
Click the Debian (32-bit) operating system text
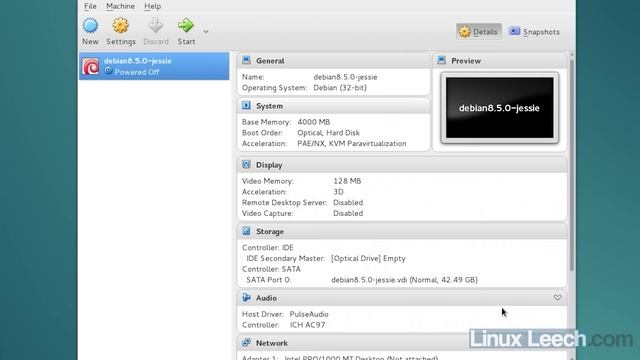click(340, 87)
